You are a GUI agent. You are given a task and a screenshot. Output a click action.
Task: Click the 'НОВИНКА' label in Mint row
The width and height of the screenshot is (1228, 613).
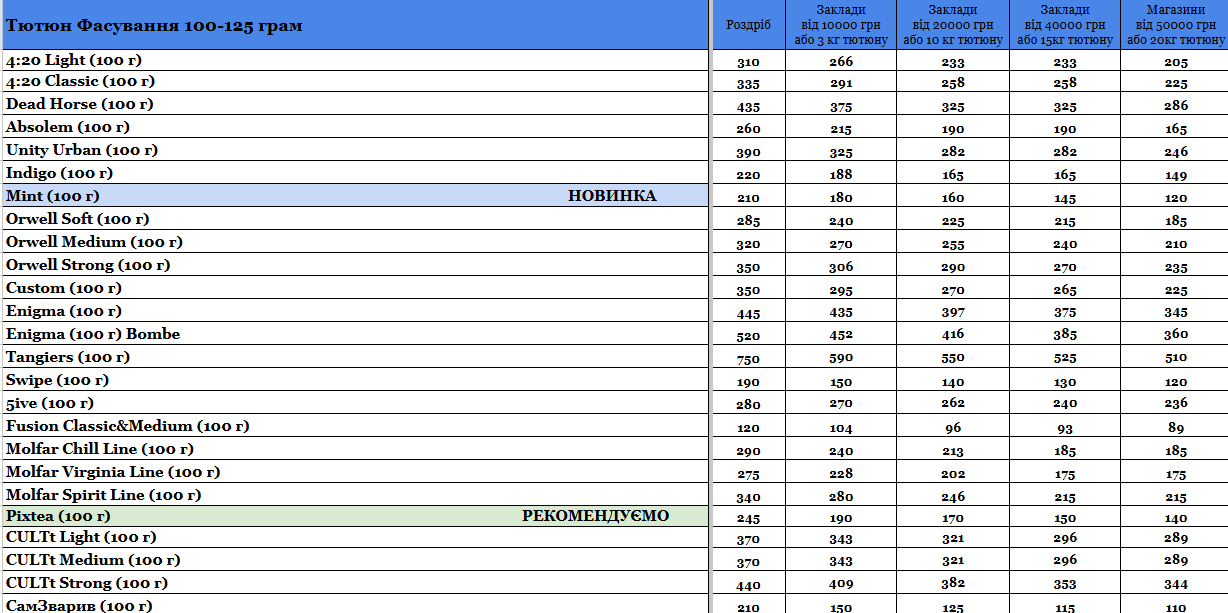click(x=612, y=196)
